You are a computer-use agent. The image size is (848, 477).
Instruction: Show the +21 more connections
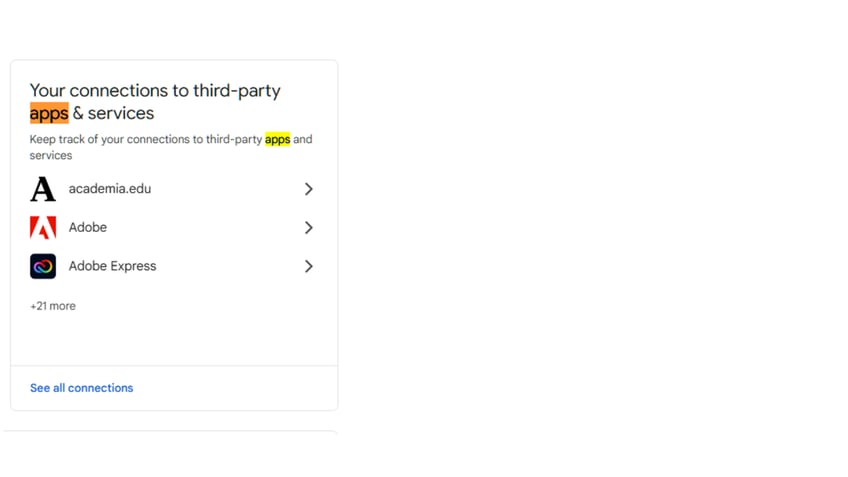[x=52, y=306]
